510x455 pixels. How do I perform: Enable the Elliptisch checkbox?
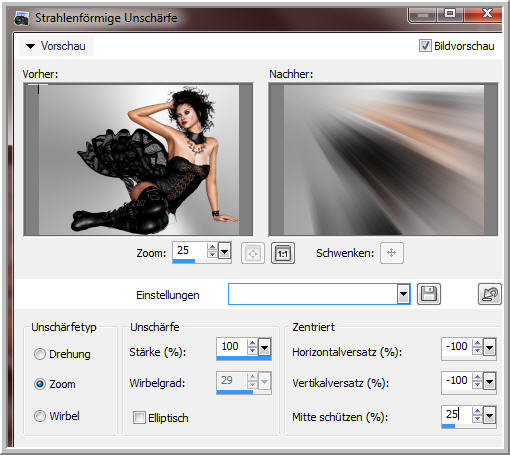[139, 417]
